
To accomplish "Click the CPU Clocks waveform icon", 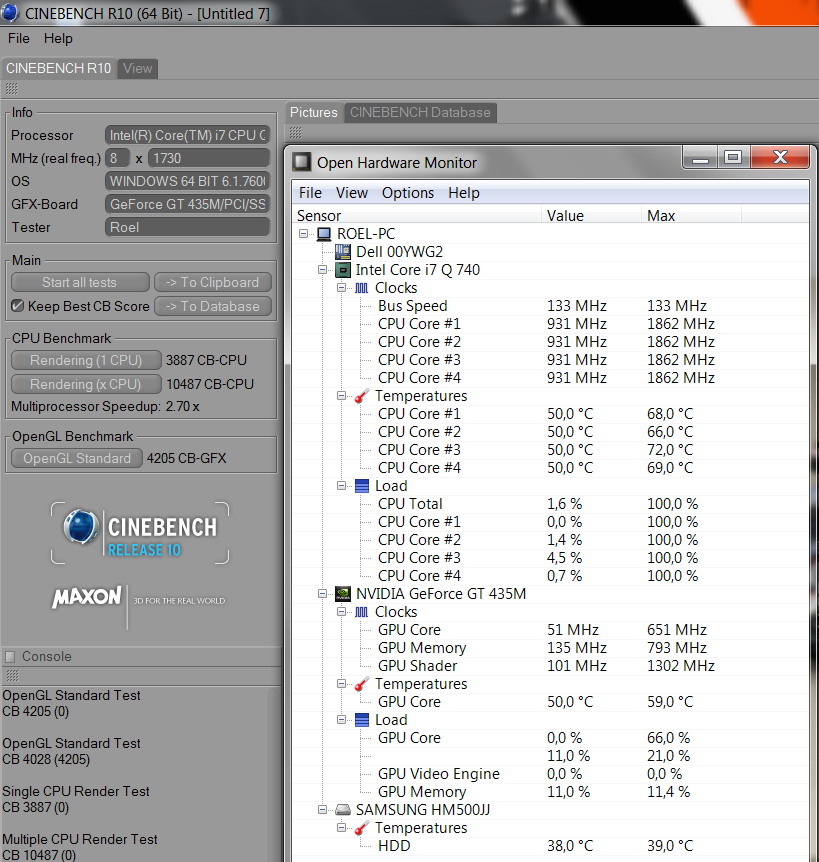I will pos(361,288).
